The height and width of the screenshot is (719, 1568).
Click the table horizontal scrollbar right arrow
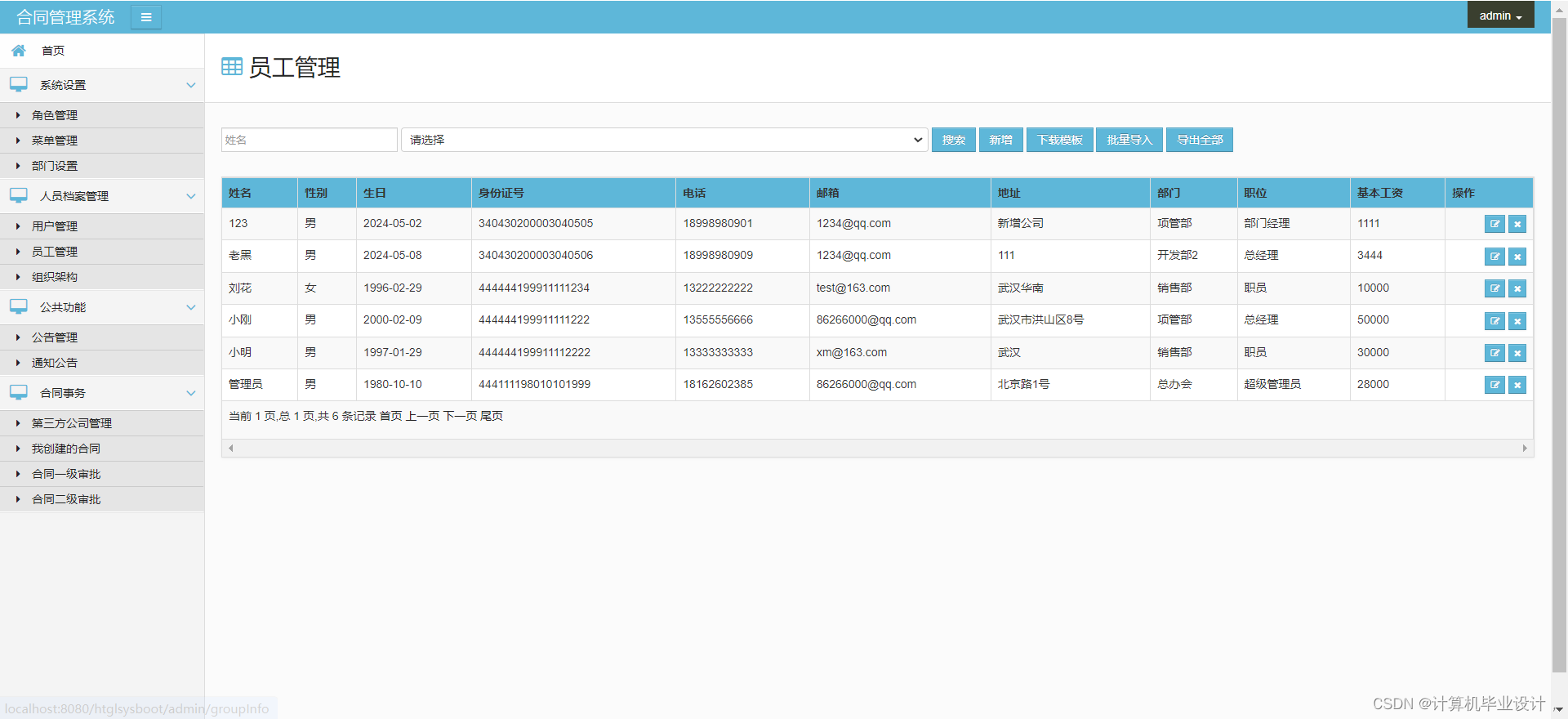tap(1525, 448)
